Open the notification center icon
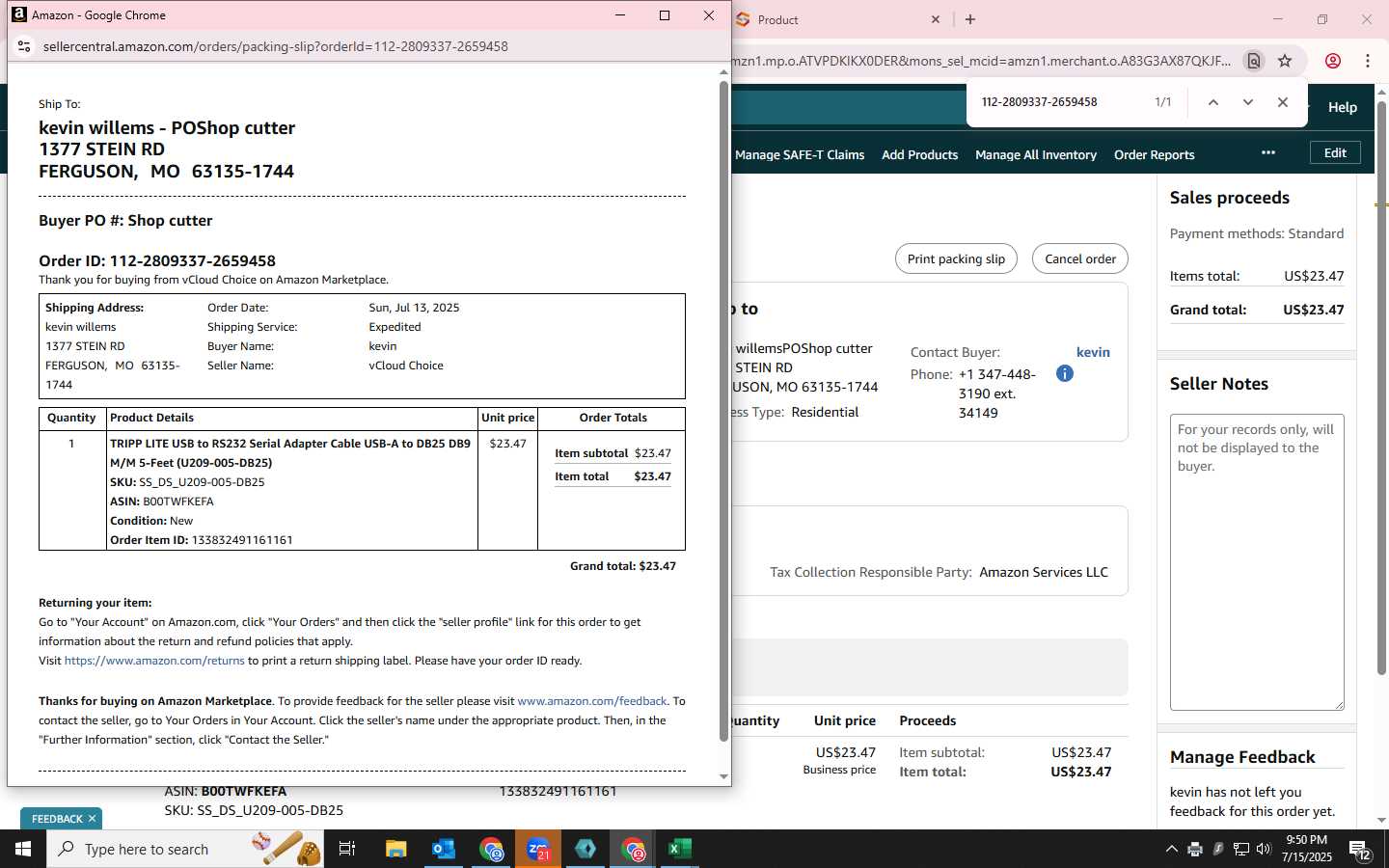The height and width of the screenshot is (868, 1389). coord(1360,850)
